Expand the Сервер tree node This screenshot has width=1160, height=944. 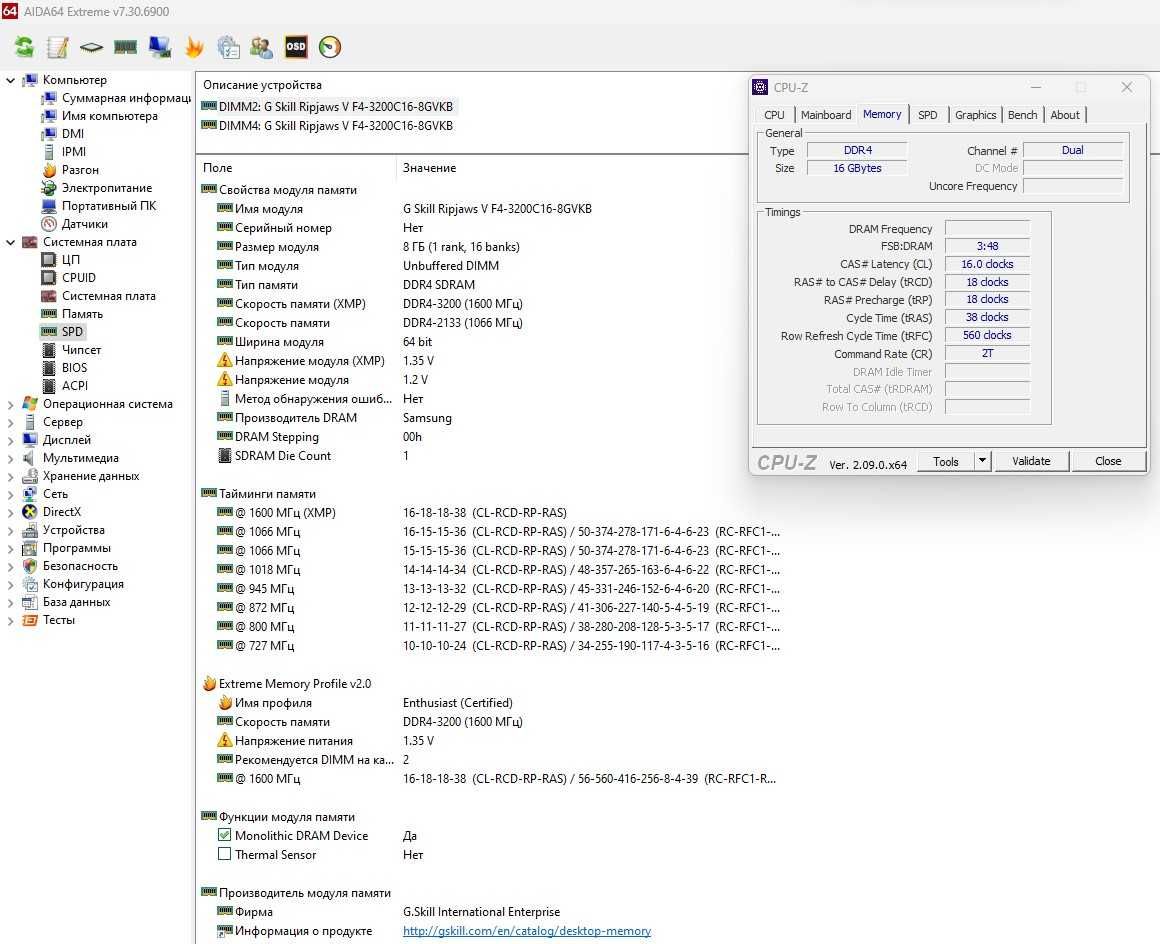pos(10,422)
